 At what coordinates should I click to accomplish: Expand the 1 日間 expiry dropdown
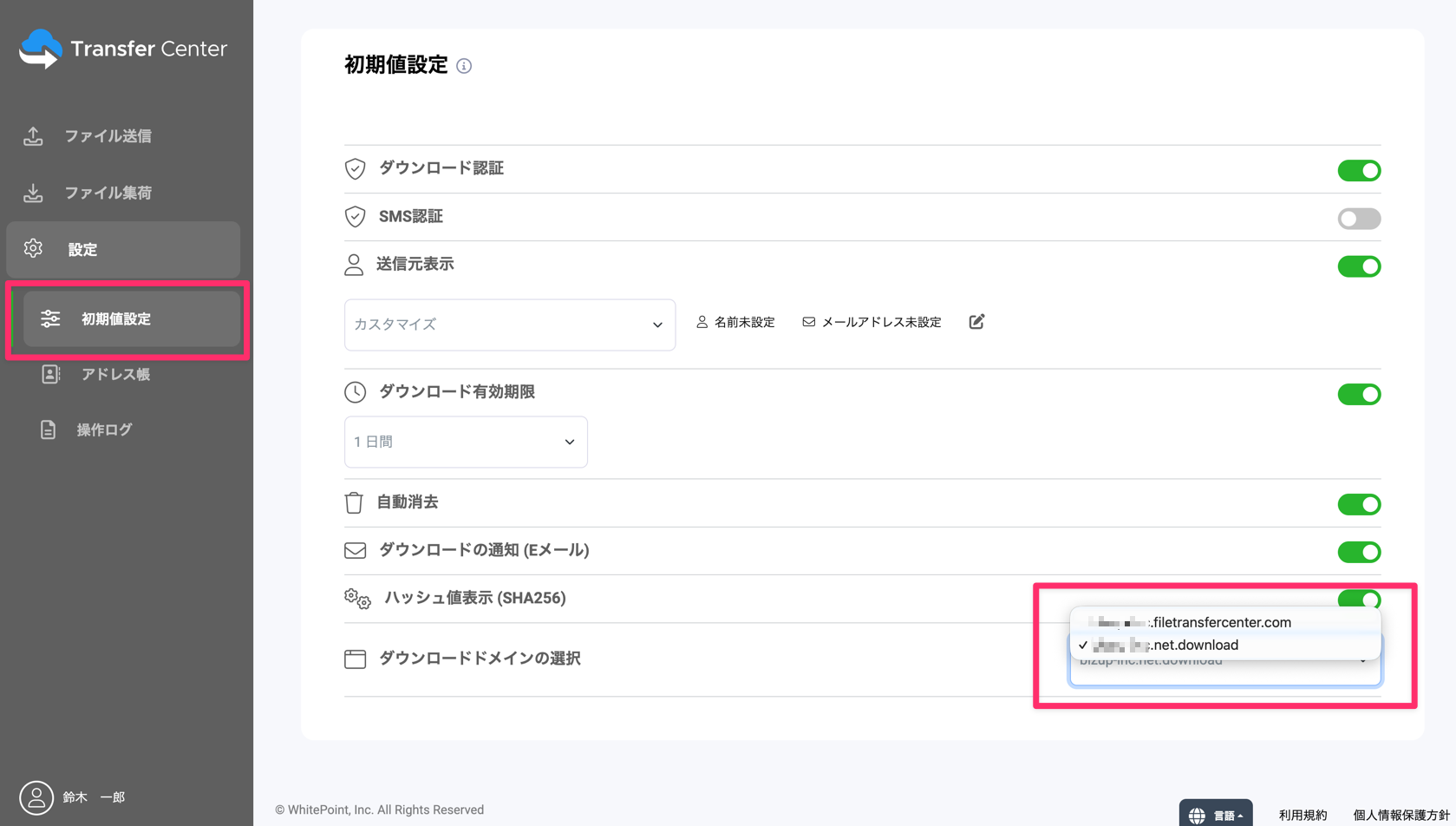point(466,442)
